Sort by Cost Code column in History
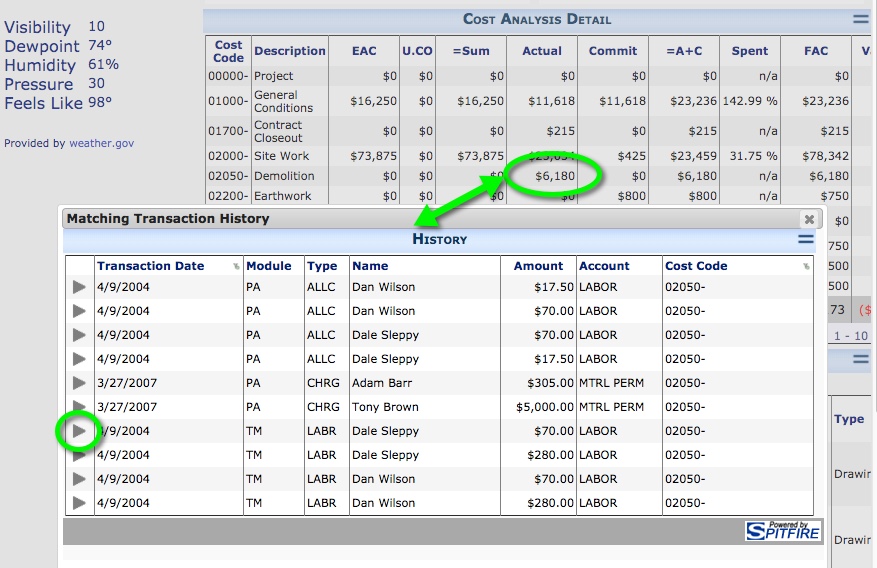The height and width of the screenshot is (568, 877). click(696, 266)
